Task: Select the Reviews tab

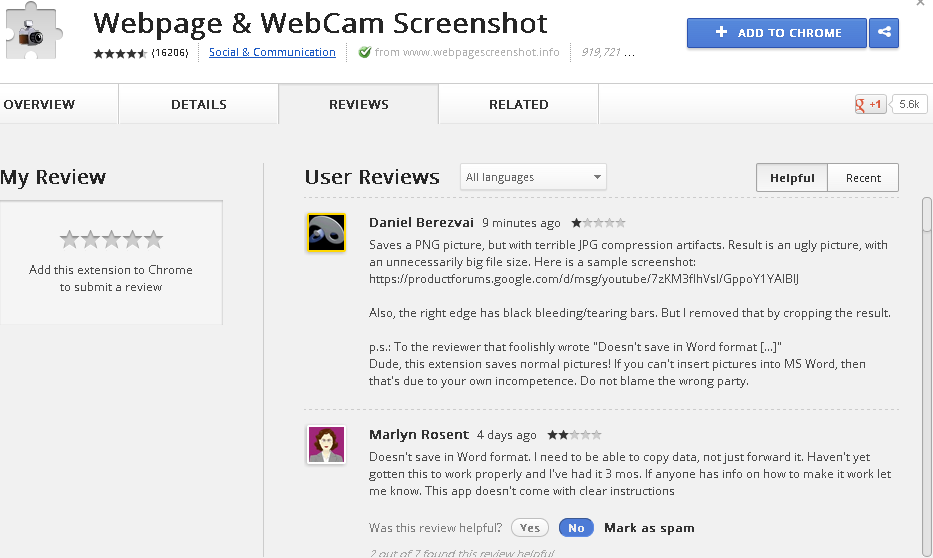Action: (359, 104)
